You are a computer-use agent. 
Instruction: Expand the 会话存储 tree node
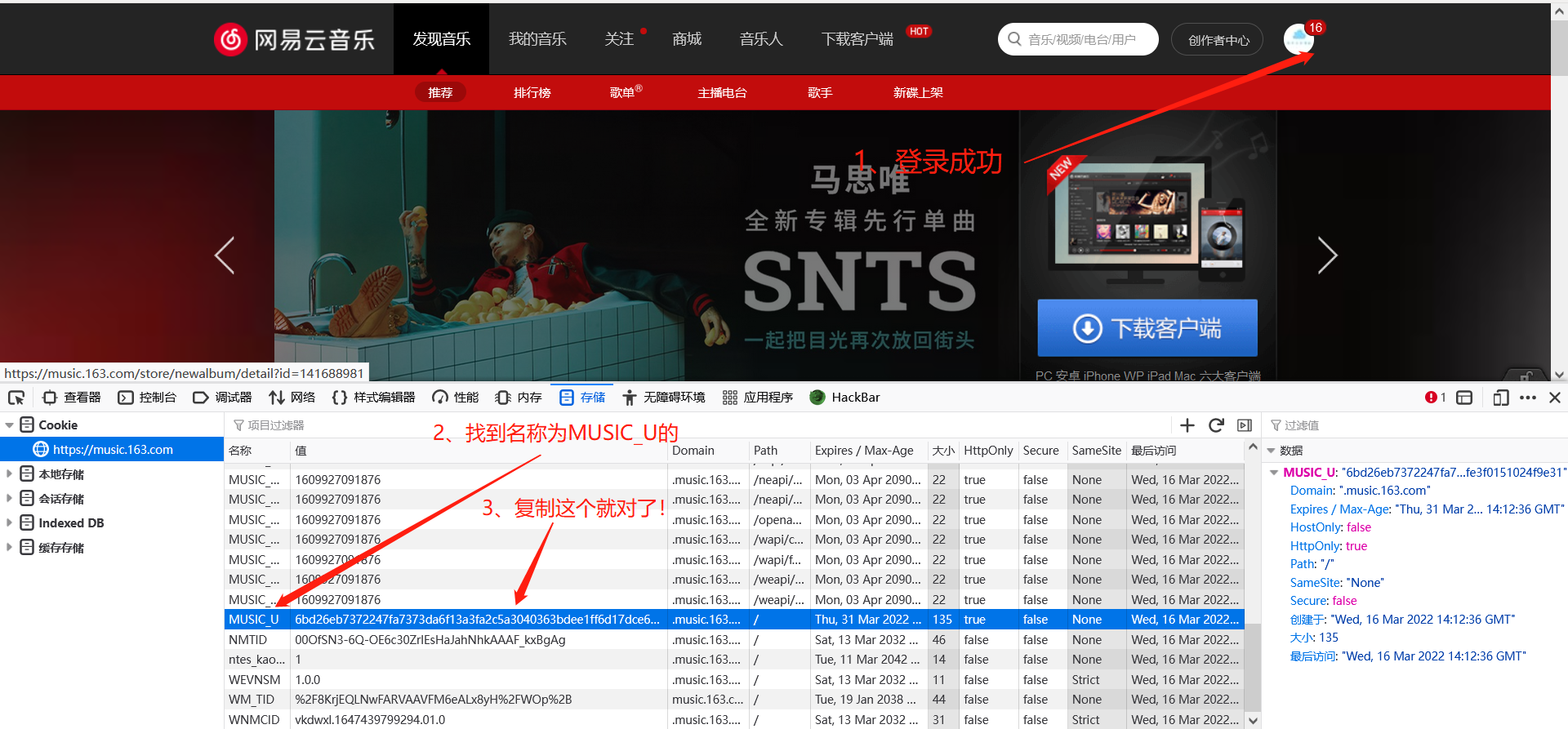click(9, 499)
